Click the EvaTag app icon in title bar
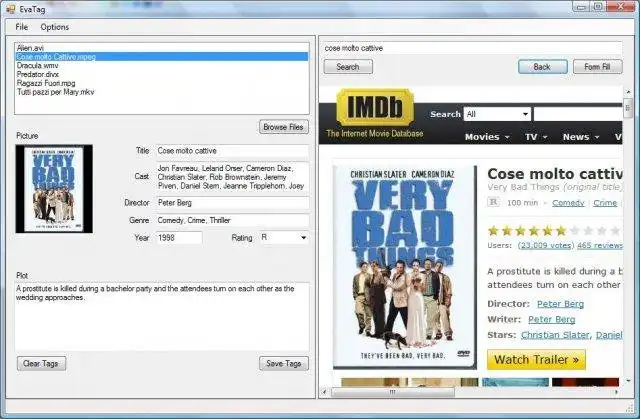640x419 pixels. (10, 9)
